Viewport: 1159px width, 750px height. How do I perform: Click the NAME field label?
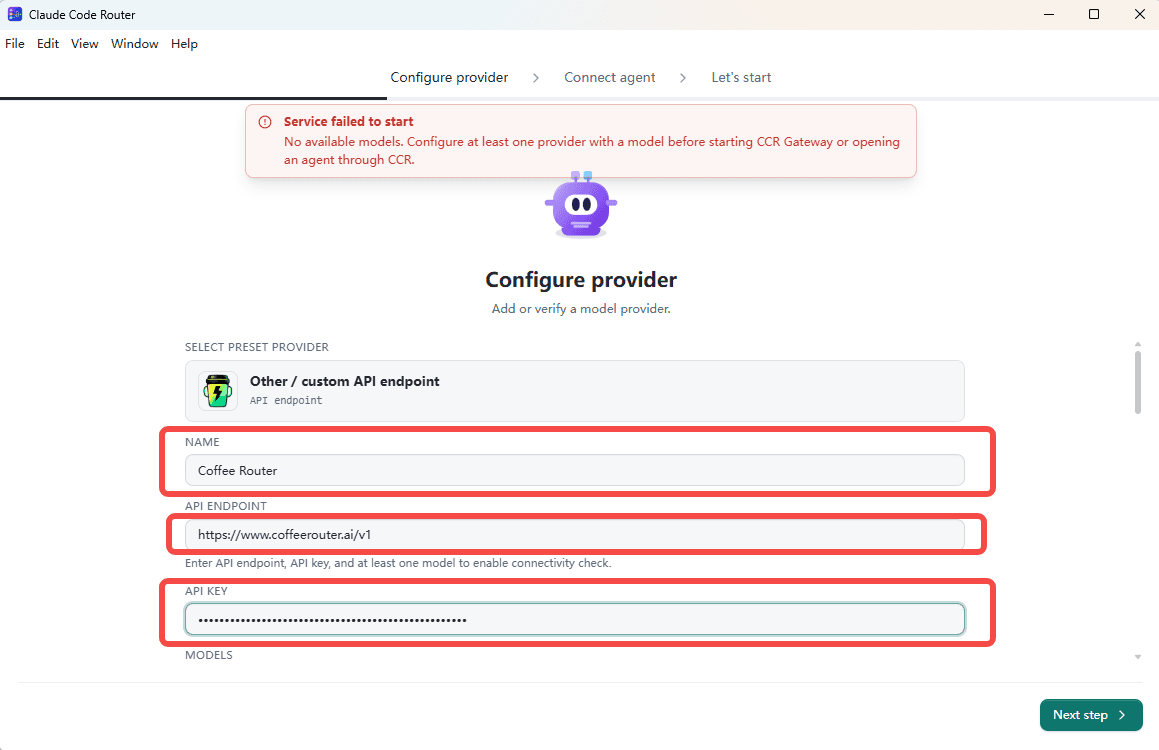(202, 442)
